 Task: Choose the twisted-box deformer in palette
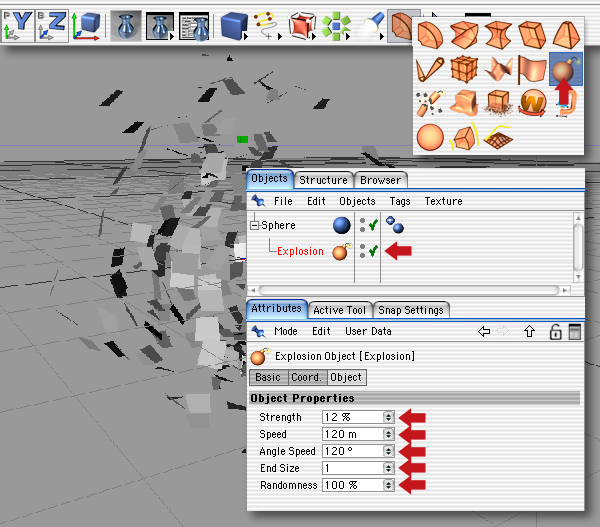pyautogui.click(x=464, y=35)
